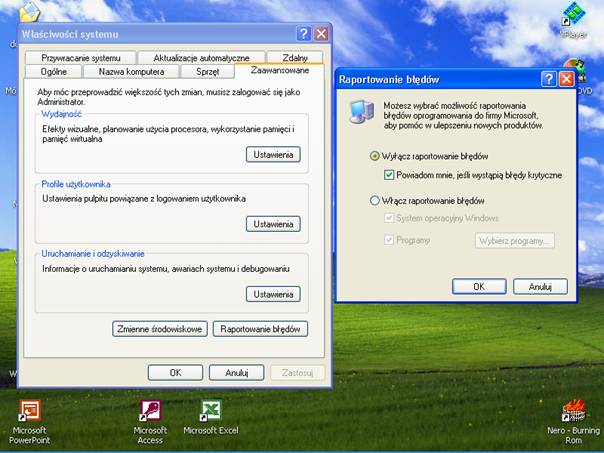
Task: Open the media player shortcut at top right
Action: 574,19
